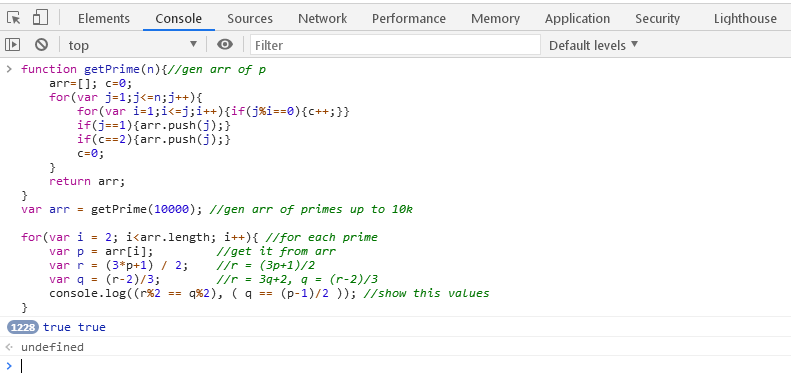Switch to the Application tab
This screenshot has height=385, width=791.
577,19
